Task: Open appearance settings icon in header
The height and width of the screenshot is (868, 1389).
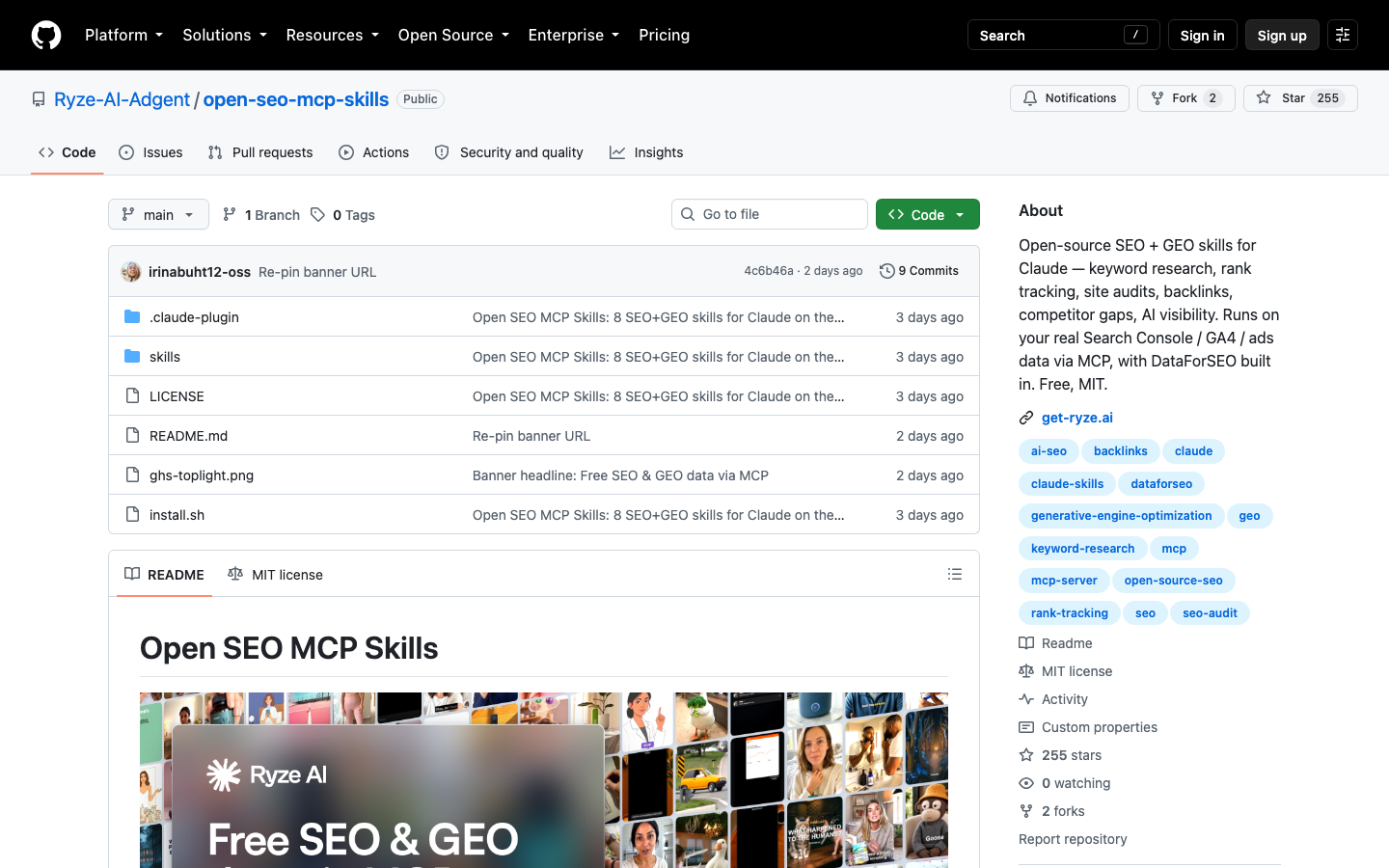Action: coord(1343,35)
